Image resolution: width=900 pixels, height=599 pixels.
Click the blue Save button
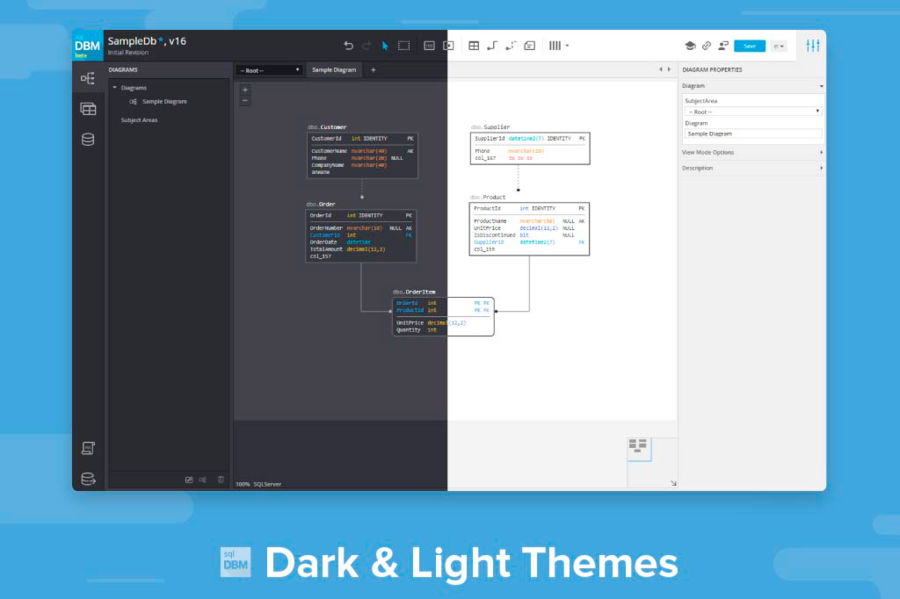[x=749, y=45]
